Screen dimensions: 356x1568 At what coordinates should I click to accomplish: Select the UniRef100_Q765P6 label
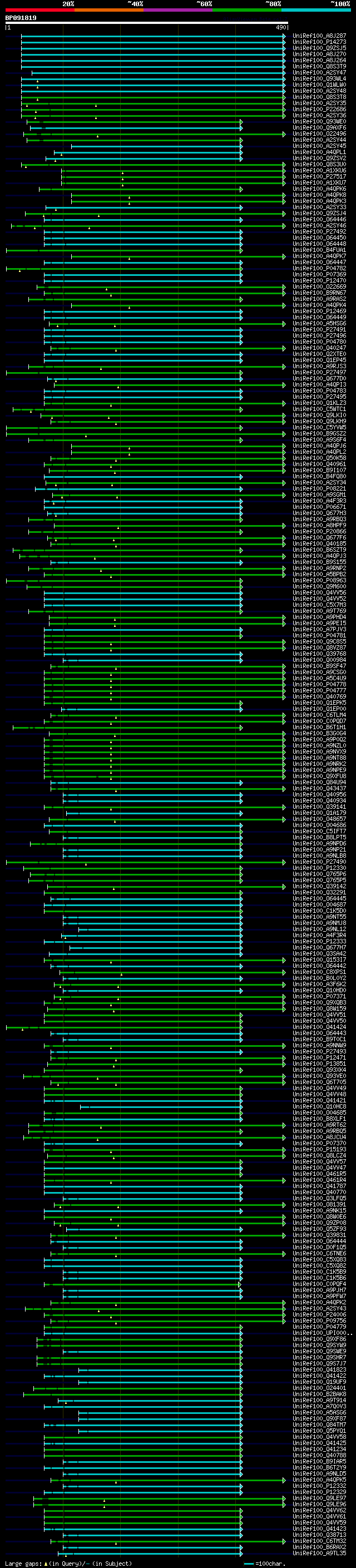[x=319, y=874]
